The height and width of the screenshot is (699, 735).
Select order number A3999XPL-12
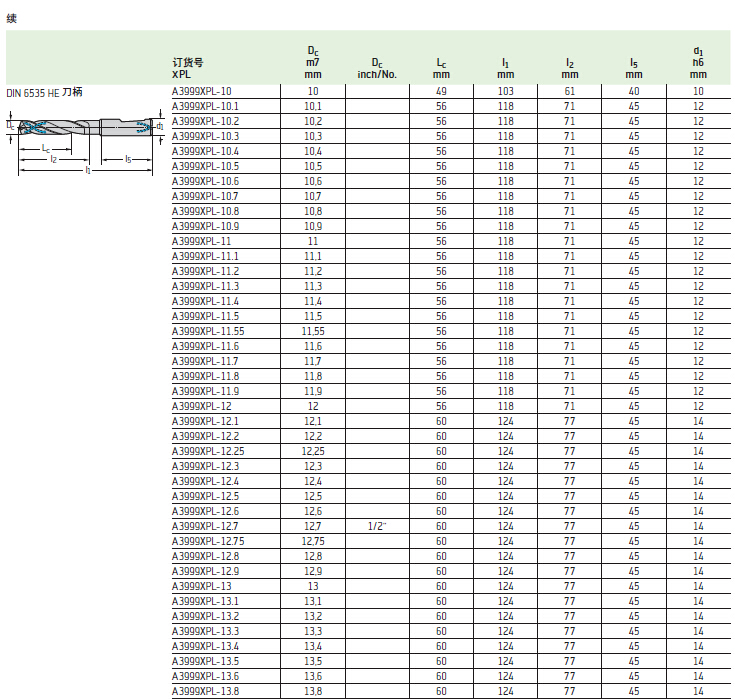(202, 406)
